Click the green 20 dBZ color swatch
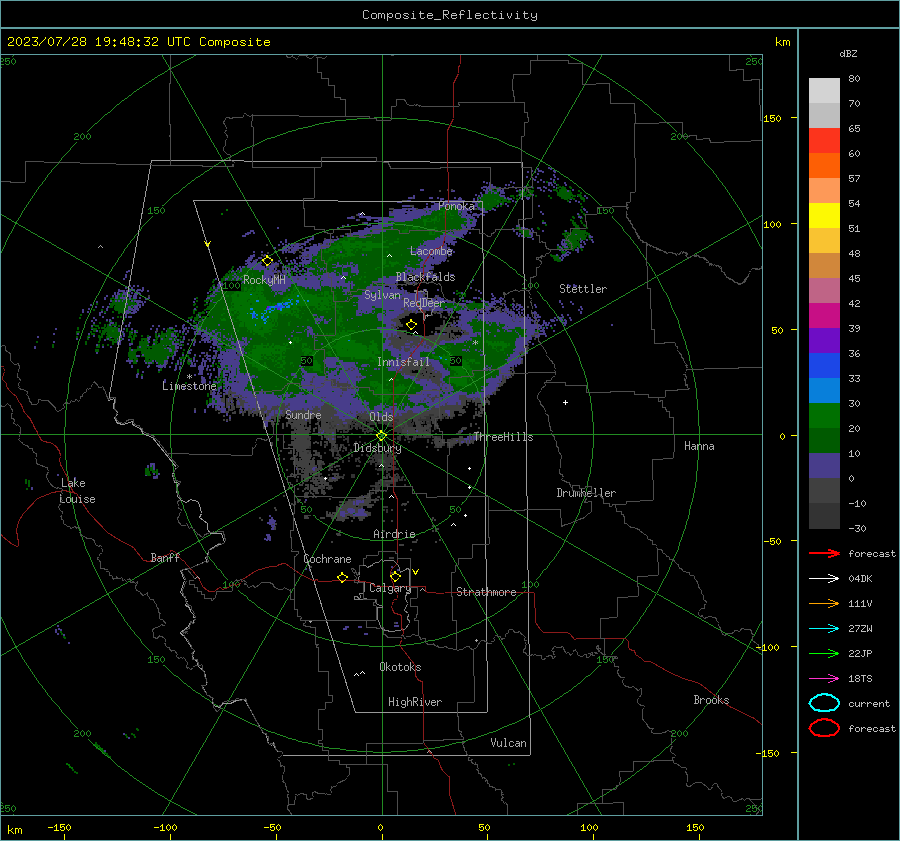This screenshot has height=841, width=900. coord(824,416)
